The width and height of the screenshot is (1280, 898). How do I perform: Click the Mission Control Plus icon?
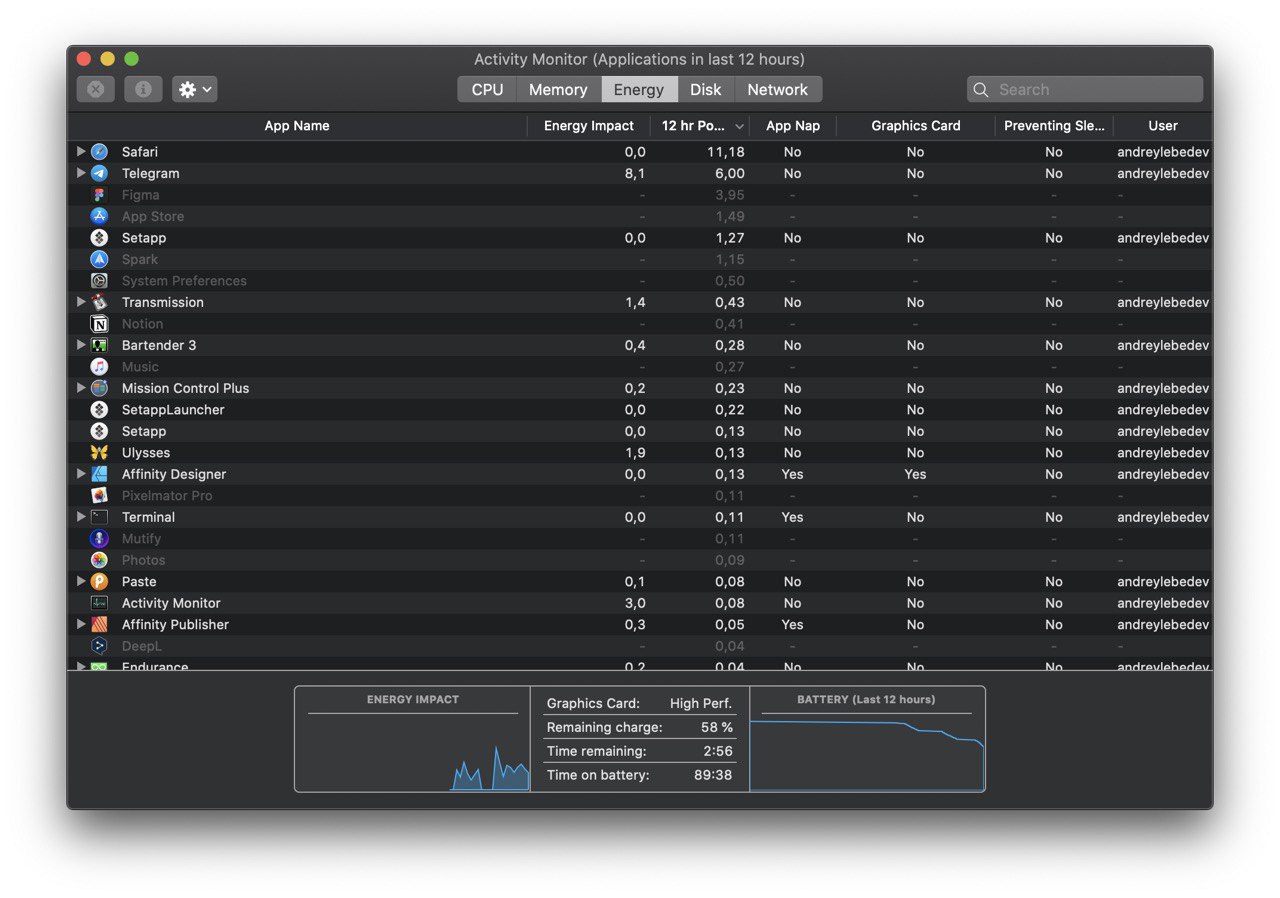(x=99, y=388)
